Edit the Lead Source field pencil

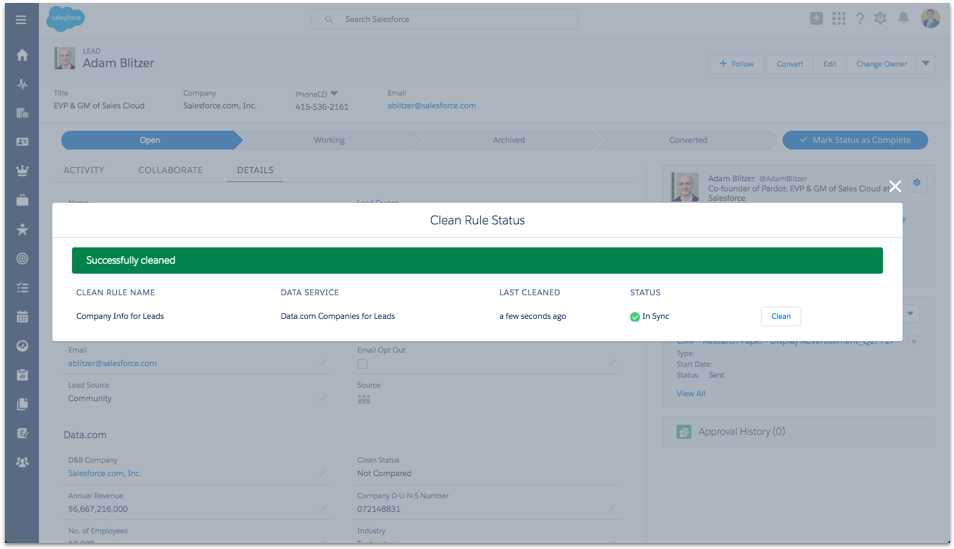323,398
